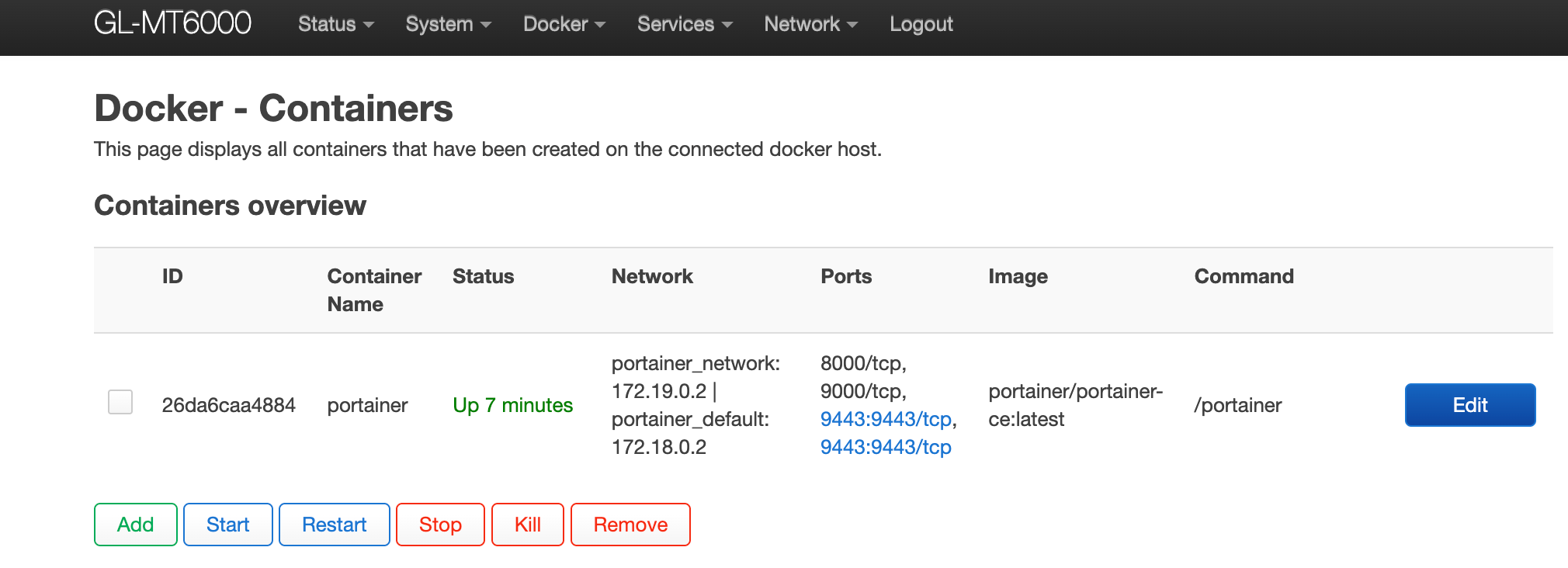This screenshot has width=1568, height=568.
Task: Open the first 9443:9443/tcp port link
Action: click(x=886, y=419)
